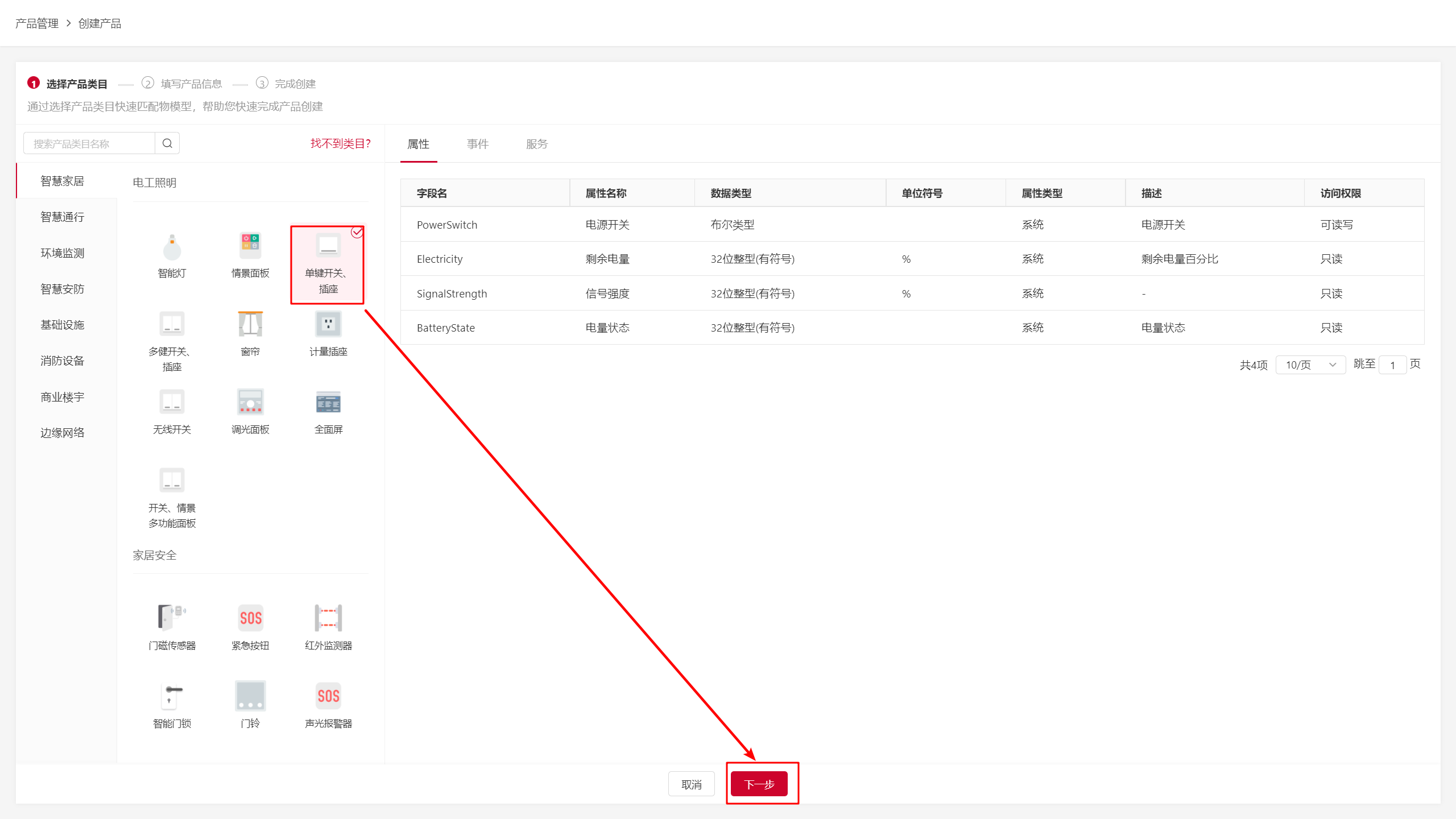Switch to the 事件 tab
The height and width of the screenshot is (819, 1456).
[478, 144]
